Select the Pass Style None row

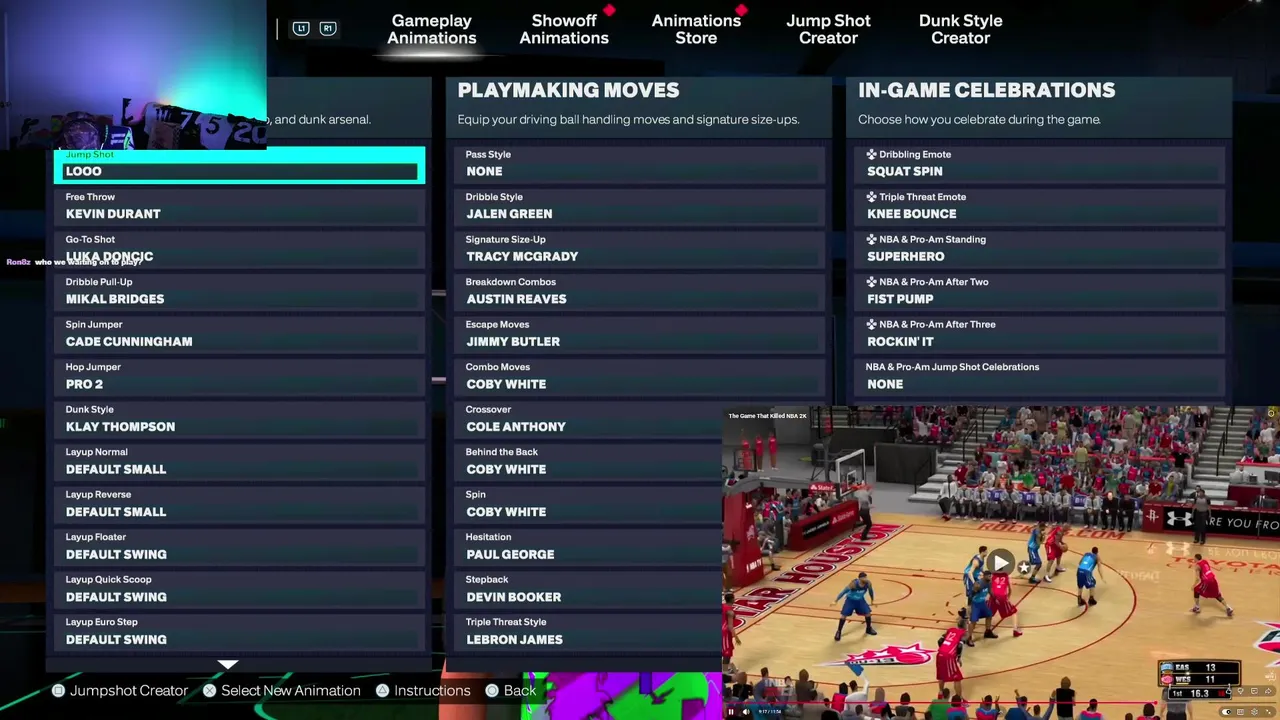pos(640,164)
